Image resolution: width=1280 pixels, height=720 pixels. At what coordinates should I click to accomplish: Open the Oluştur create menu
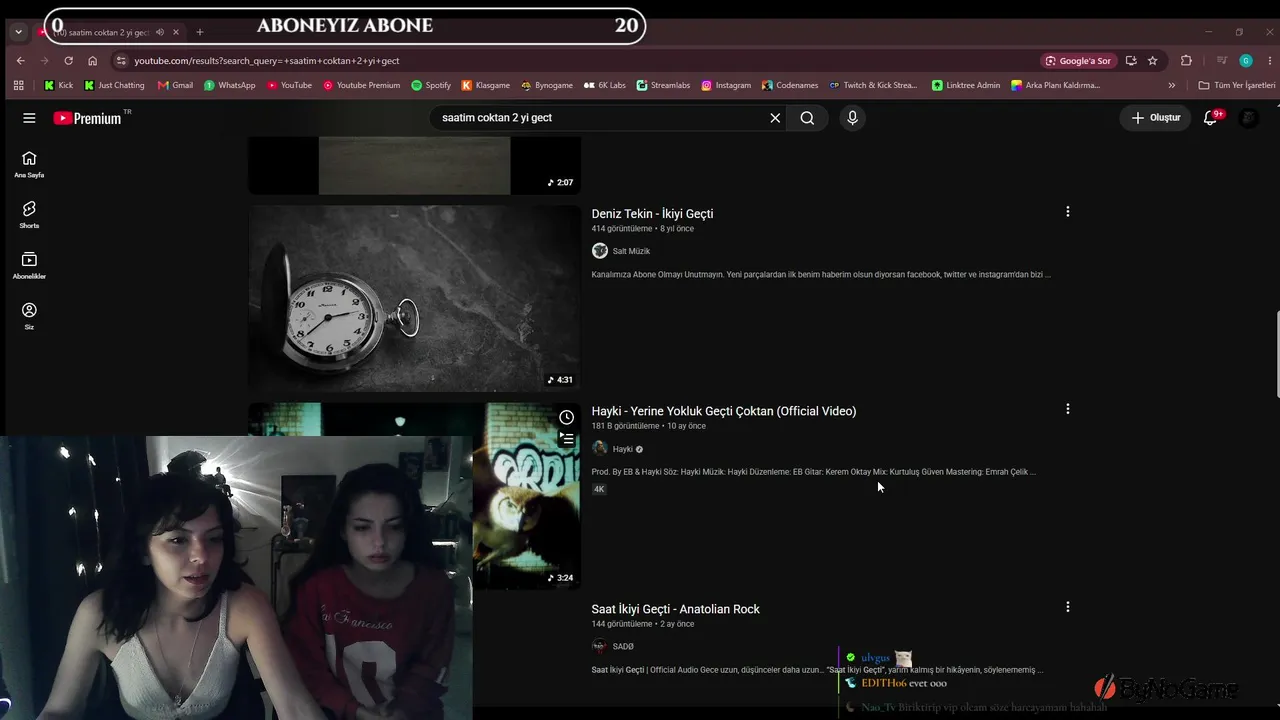pyautogui.click(x=1156, y=118)
